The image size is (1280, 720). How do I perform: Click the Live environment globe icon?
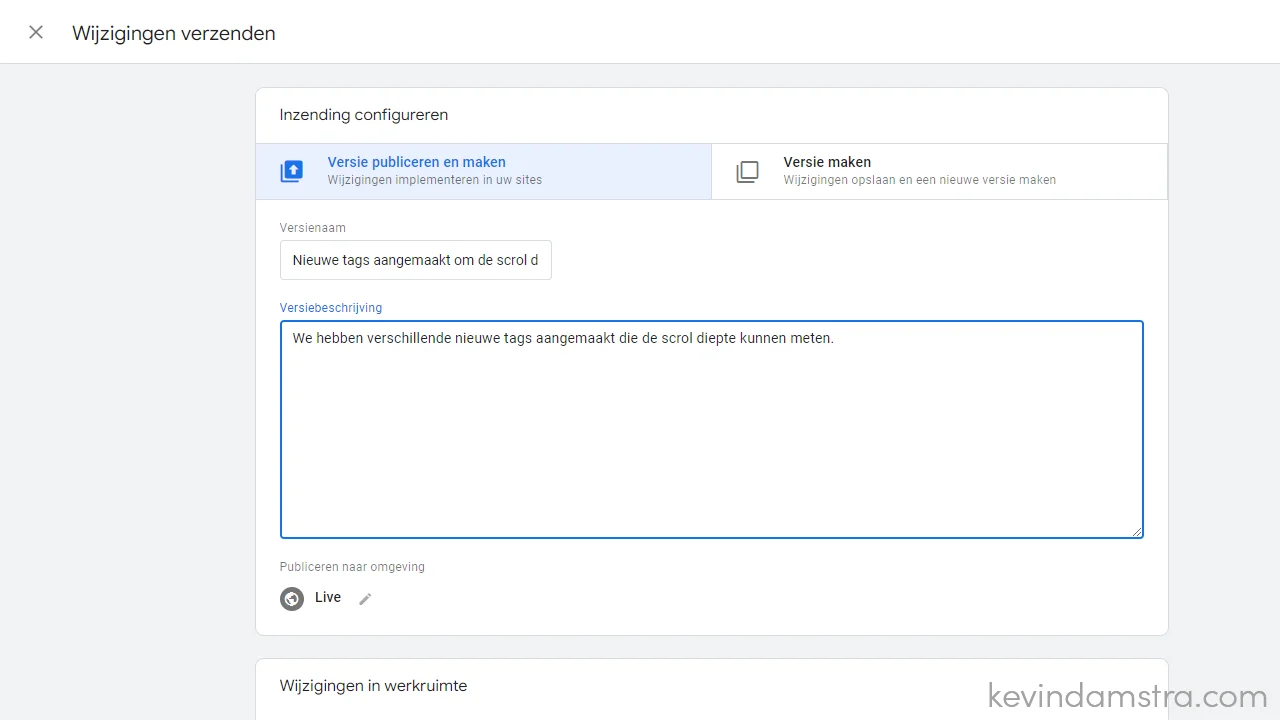point(292,598)
